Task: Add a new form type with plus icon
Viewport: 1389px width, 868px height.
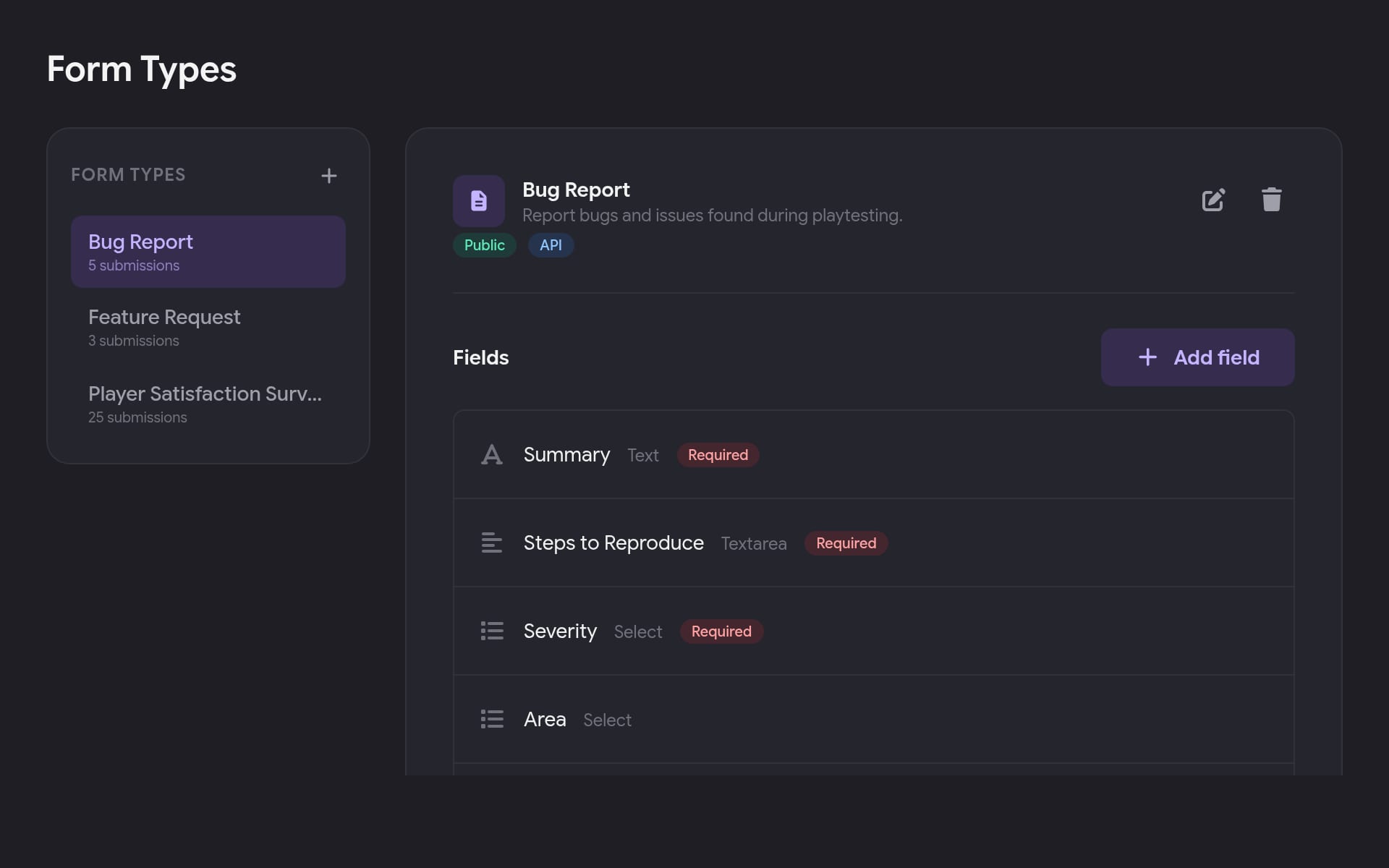Action: (328, 176)
